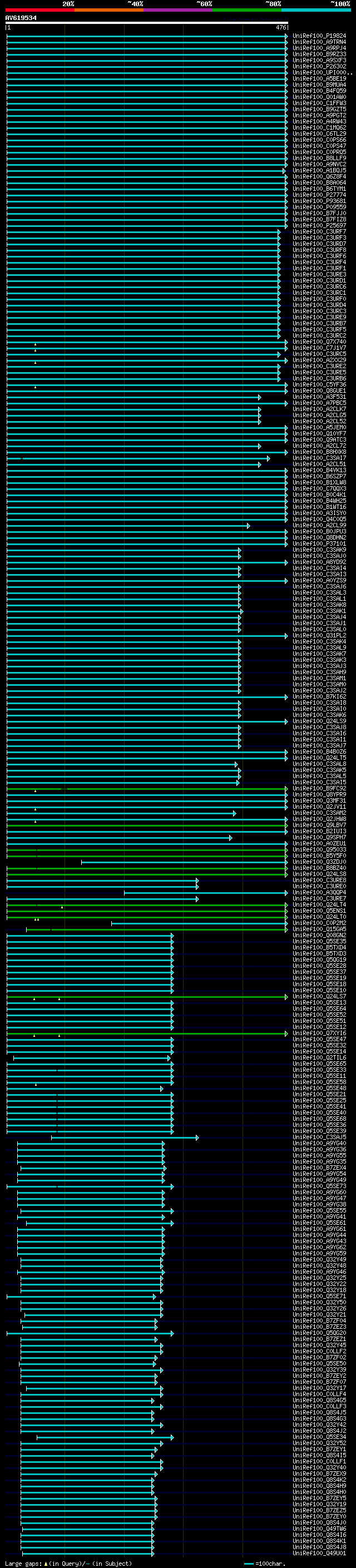
Task: Select the UniRef100_A1BQJ5 label
Action: pyautogui.click(x=319, y=170)
